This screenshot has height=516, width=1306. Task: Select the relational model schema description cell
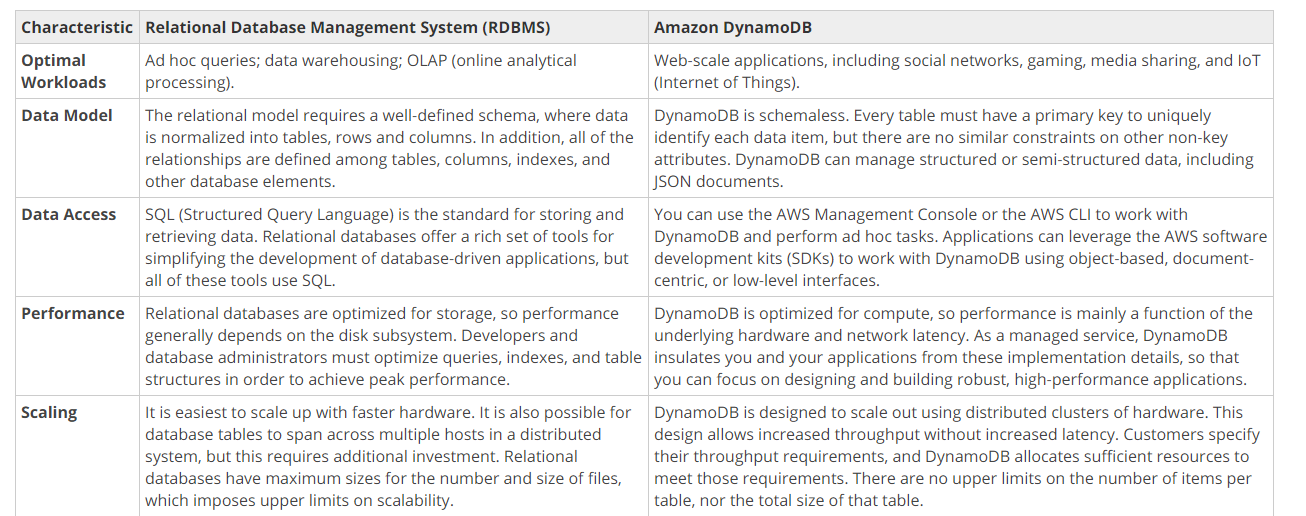click(393, 148)
